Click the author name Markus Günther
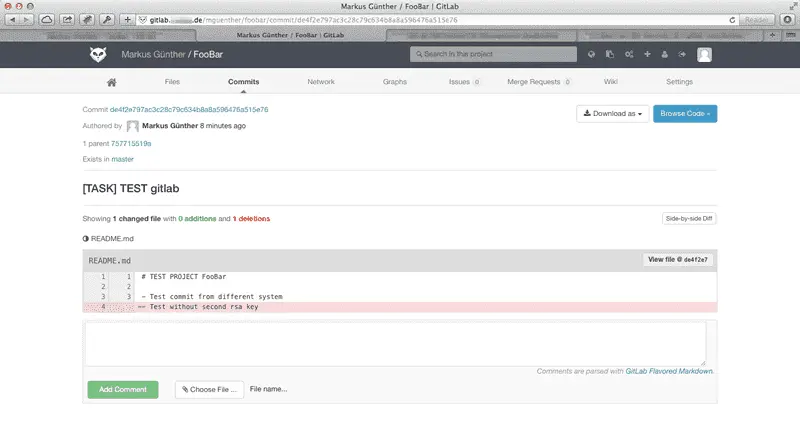The width and height of the screenshot is (800, 425). (x=170, y=126)
